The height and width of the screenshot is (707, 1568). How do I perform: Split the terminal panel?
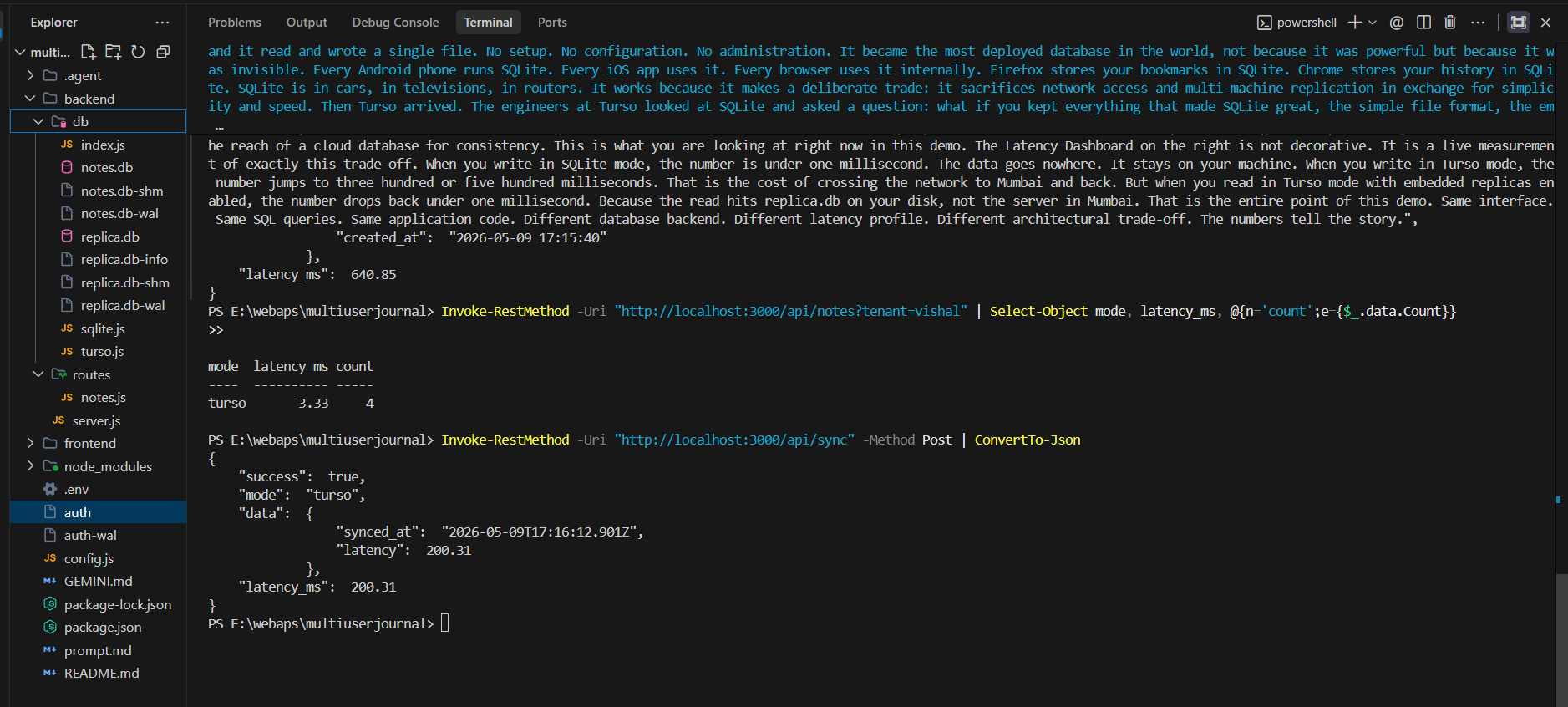[x=1424, y=23]
